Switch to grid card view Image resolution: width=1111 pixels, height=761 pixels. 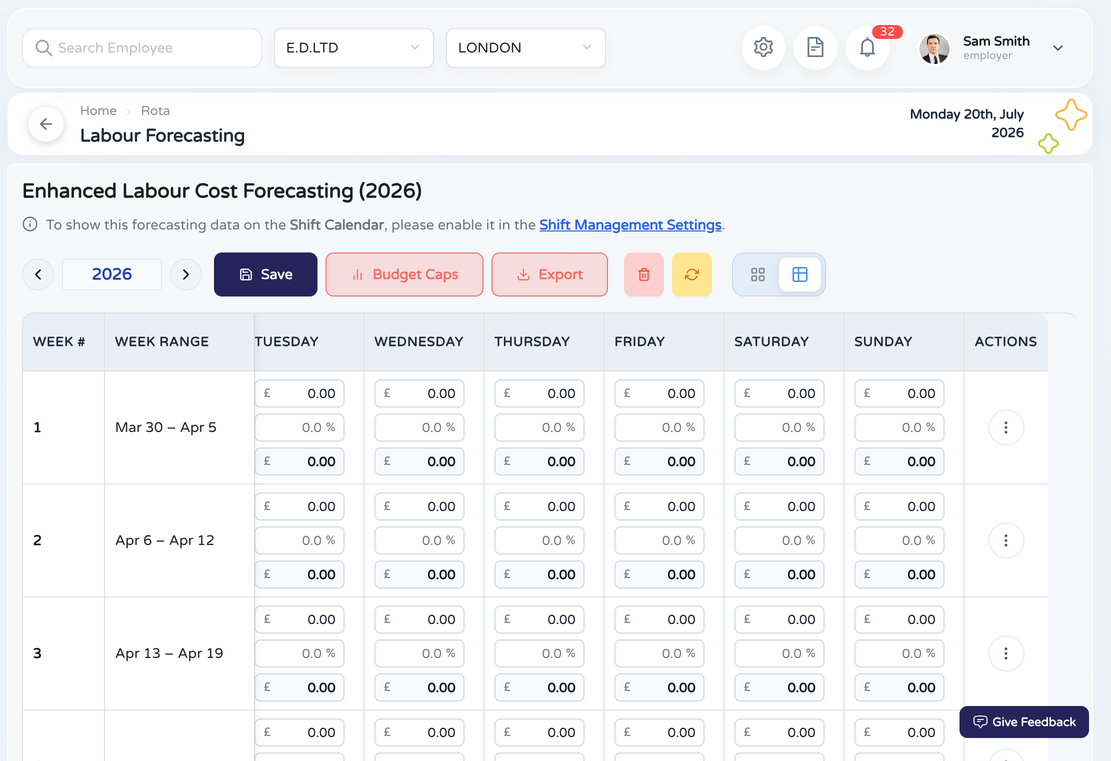tap(757, 274)
